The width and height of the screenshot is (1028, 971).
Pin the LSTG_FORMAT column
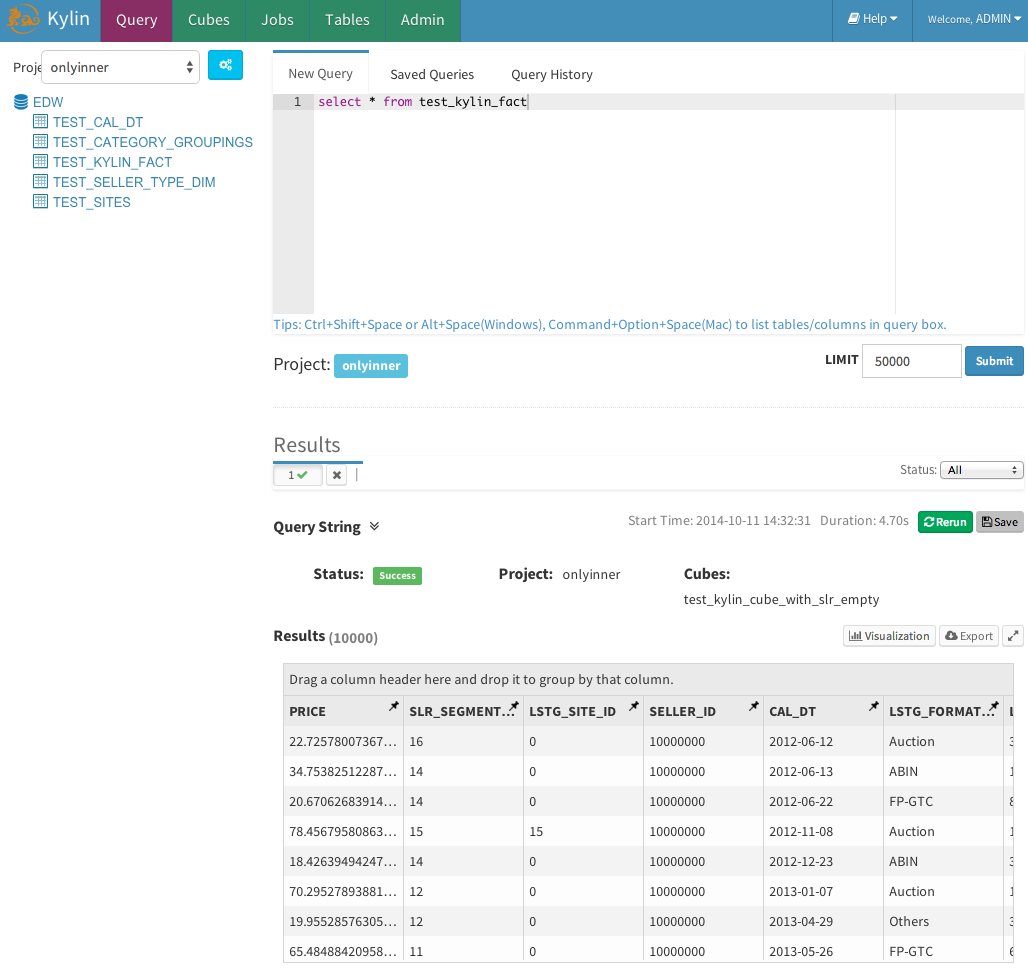(x=994, y=706)
